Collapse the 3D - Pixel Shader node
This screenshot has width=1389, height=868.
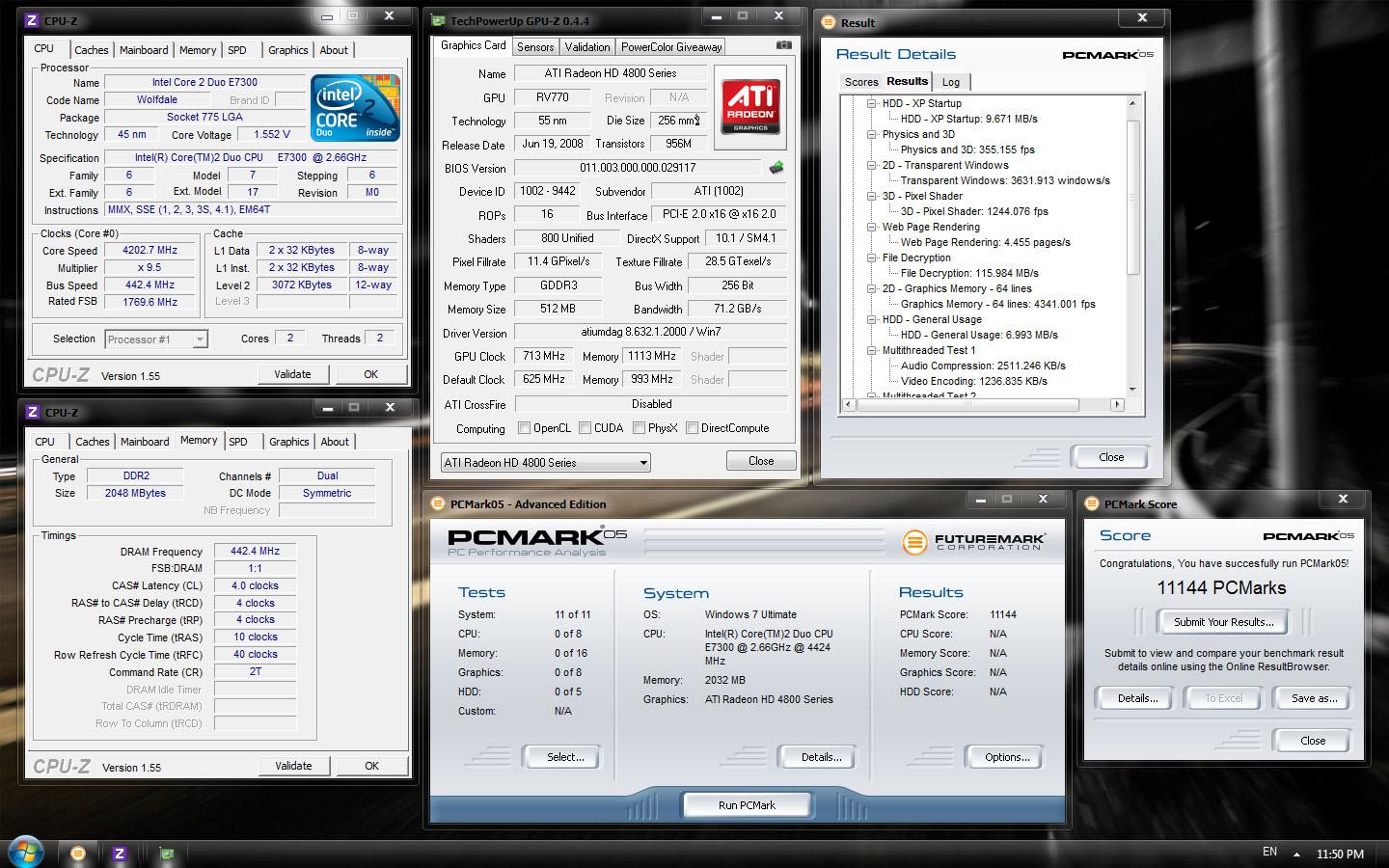(871, 196)
